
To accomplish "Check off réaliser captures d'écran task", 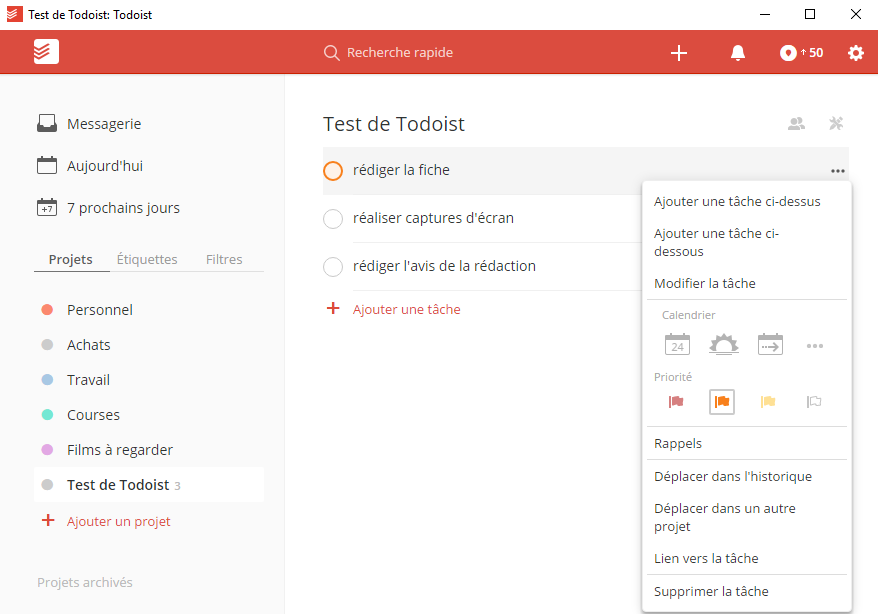I will click(x=333, y=219).
